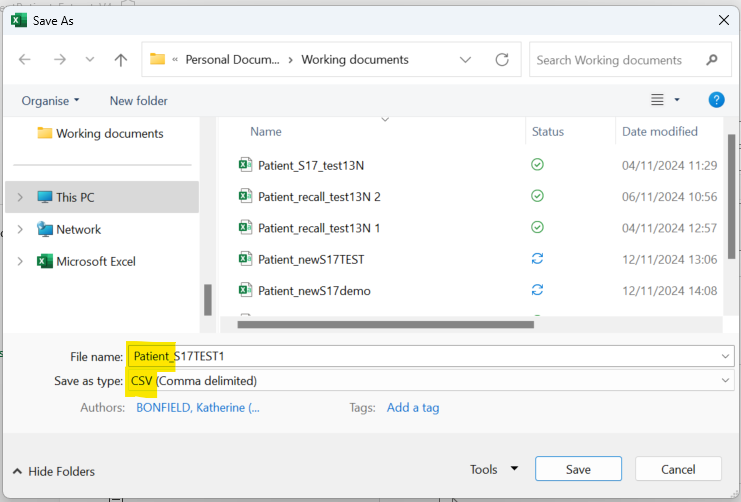Click the Excel icon of Patient_recall_test13N 2
Viewport: 741px width, 502px height.
tap(245, 196)
